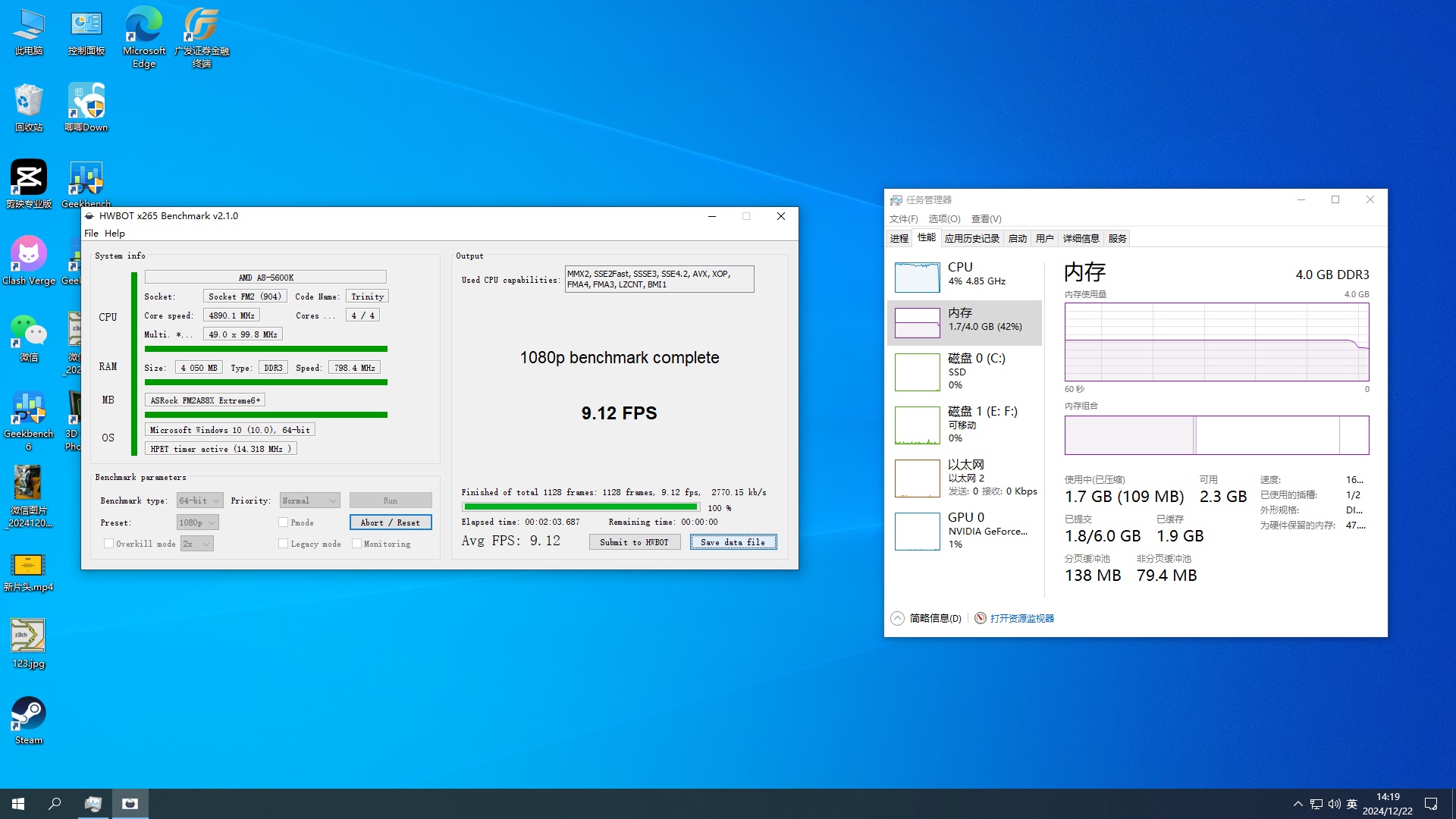Switch to the 详细信息 tab
The width and height of the screenshot is (1456, 819).
[1081, 238]
